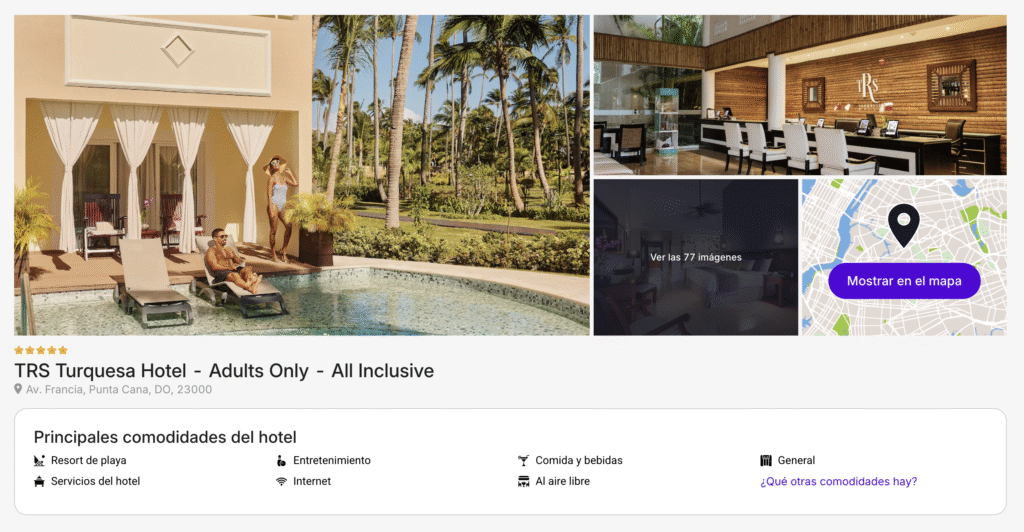Click the Resort de playa beach icon
The width and height of the screenshot is (1024, 532).
click(39, 460)
